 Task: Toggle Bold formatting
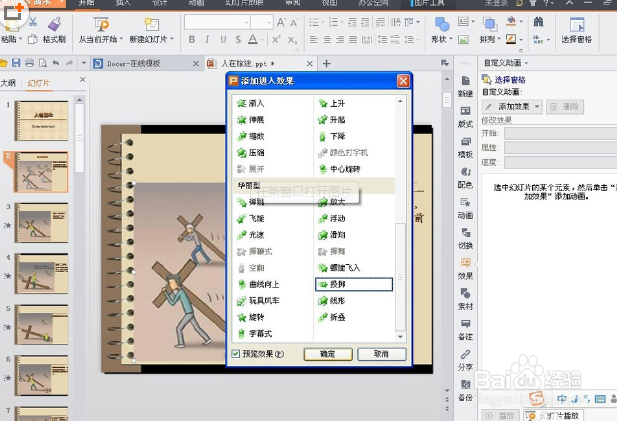point(192,39)
